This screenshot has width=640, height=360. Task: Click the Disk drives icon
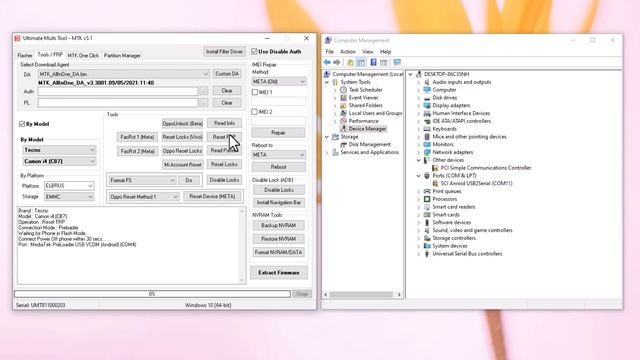point(427,98)
